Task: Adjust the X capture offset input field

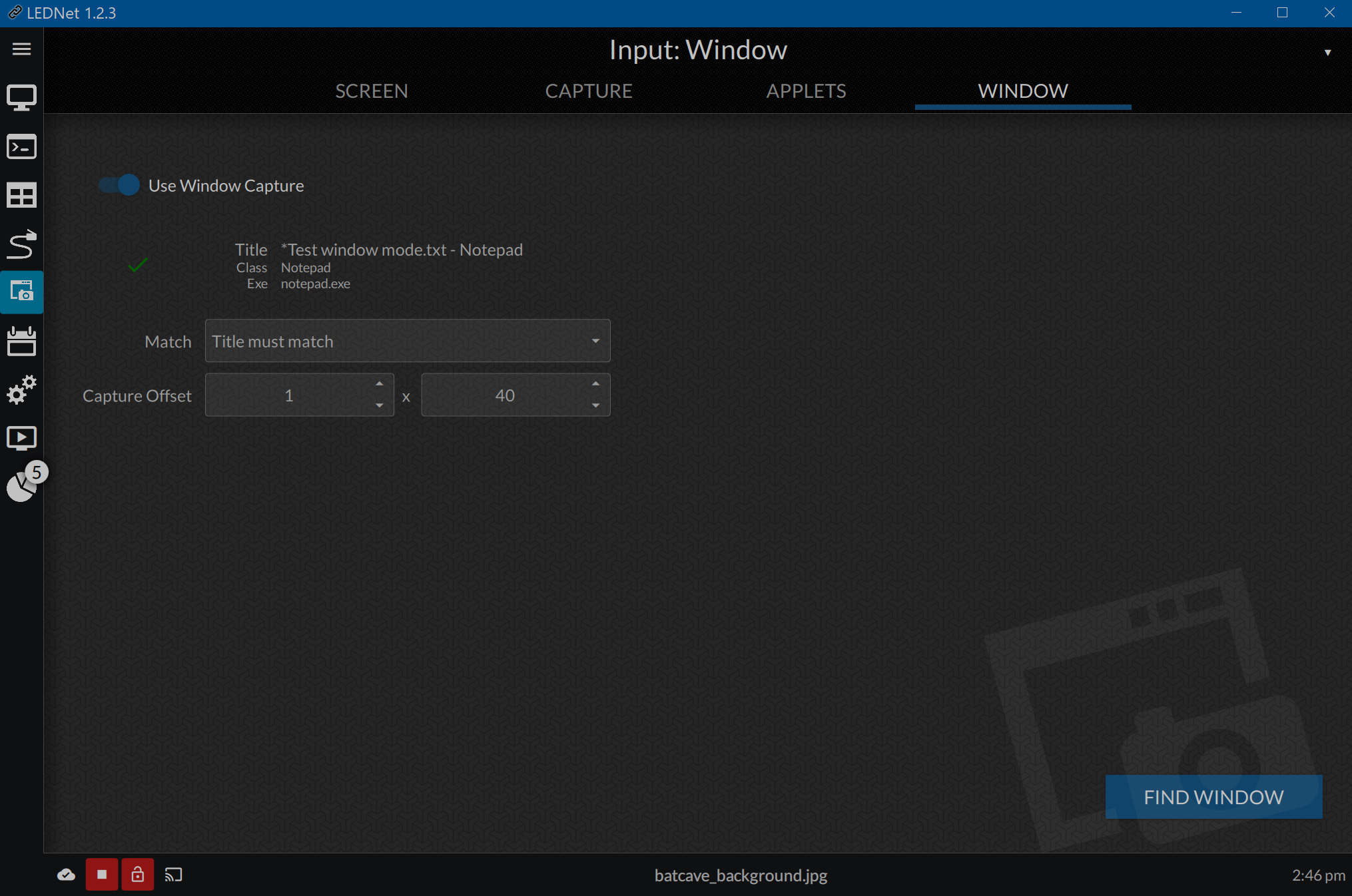Action: (x=289, y=395)
